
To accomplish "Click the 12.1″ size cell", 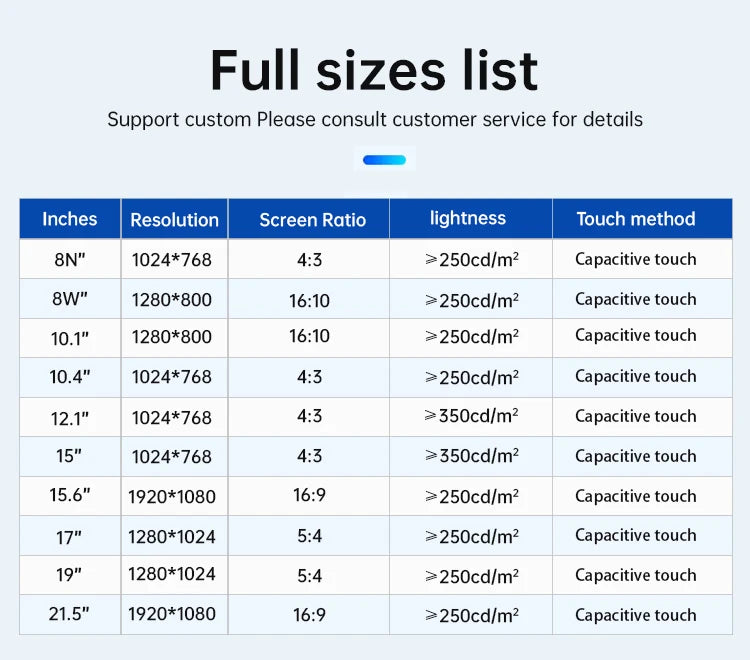I will click(x=70, y=417).
